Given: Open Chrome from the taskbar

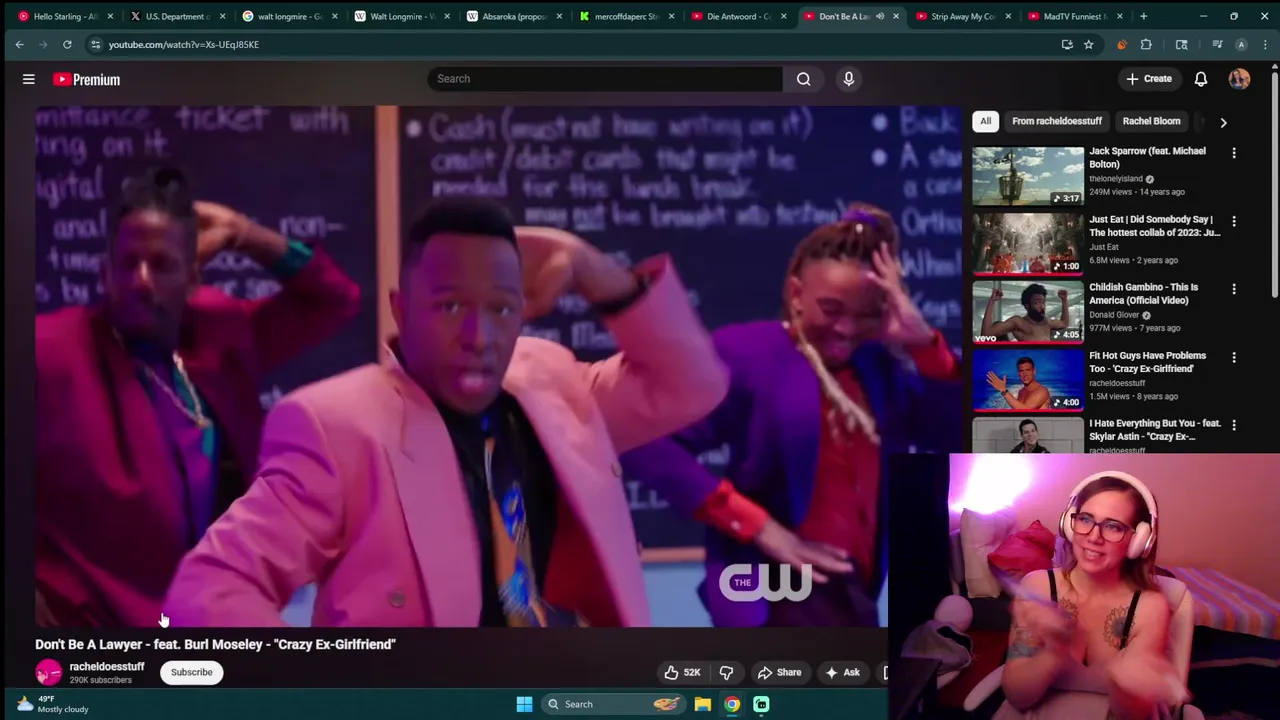Looking at the screenshot, I should (x=732, y=704).
